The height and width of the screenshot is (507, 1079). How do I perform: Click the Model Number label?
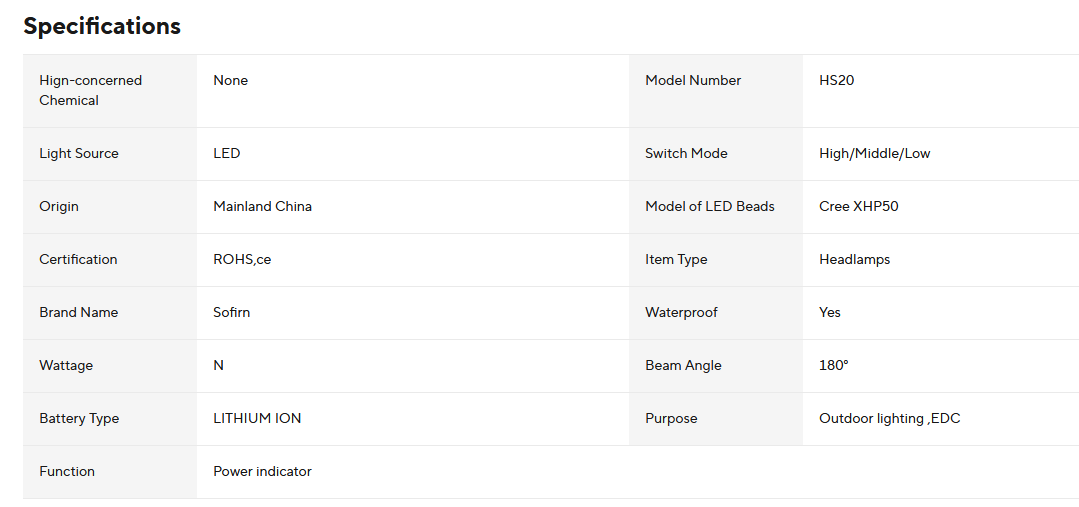pyautogui.click(x=693, y=80)
